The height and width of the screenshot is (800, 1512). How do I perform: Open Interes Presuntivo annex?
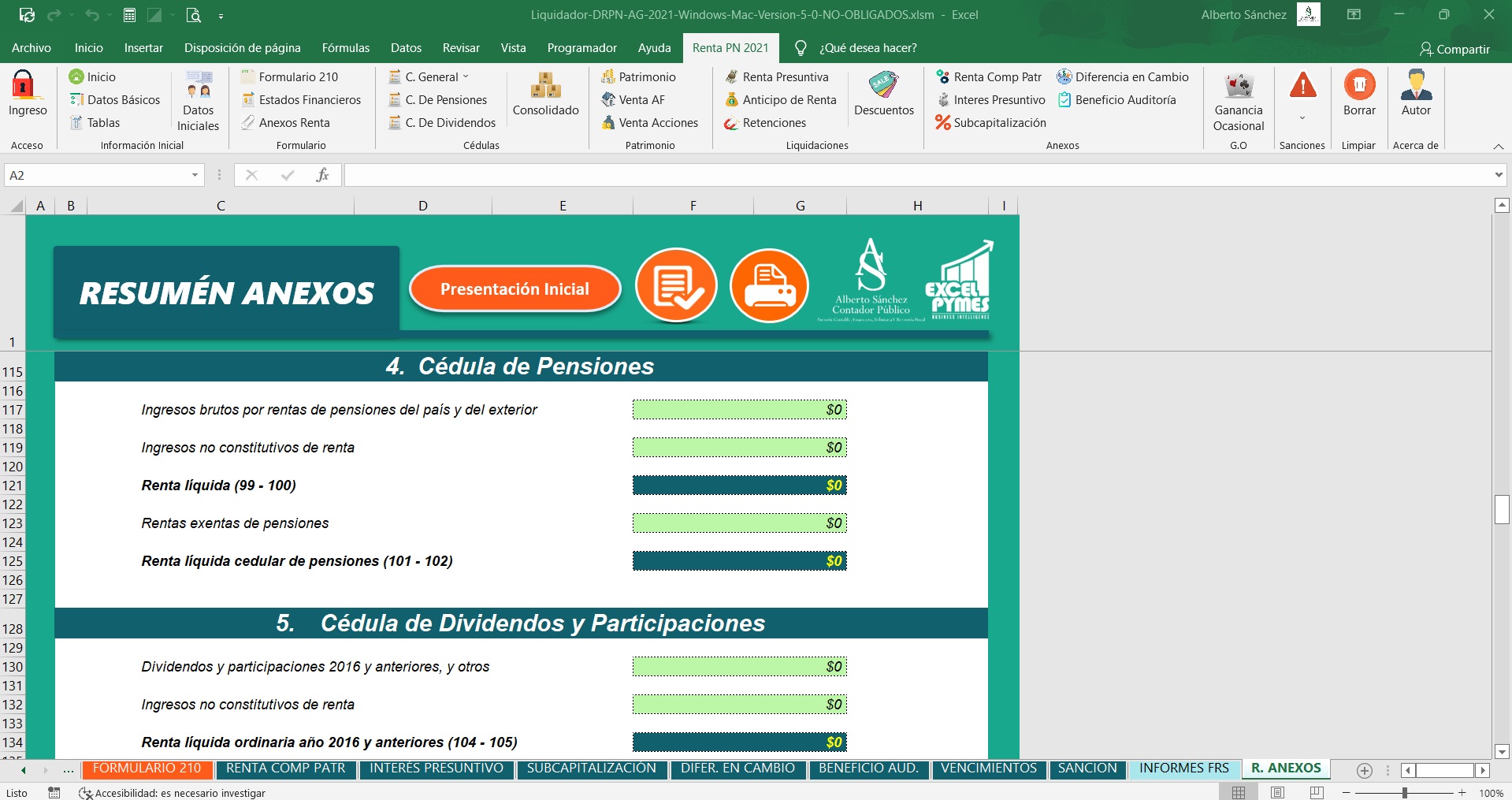[990, 99]
